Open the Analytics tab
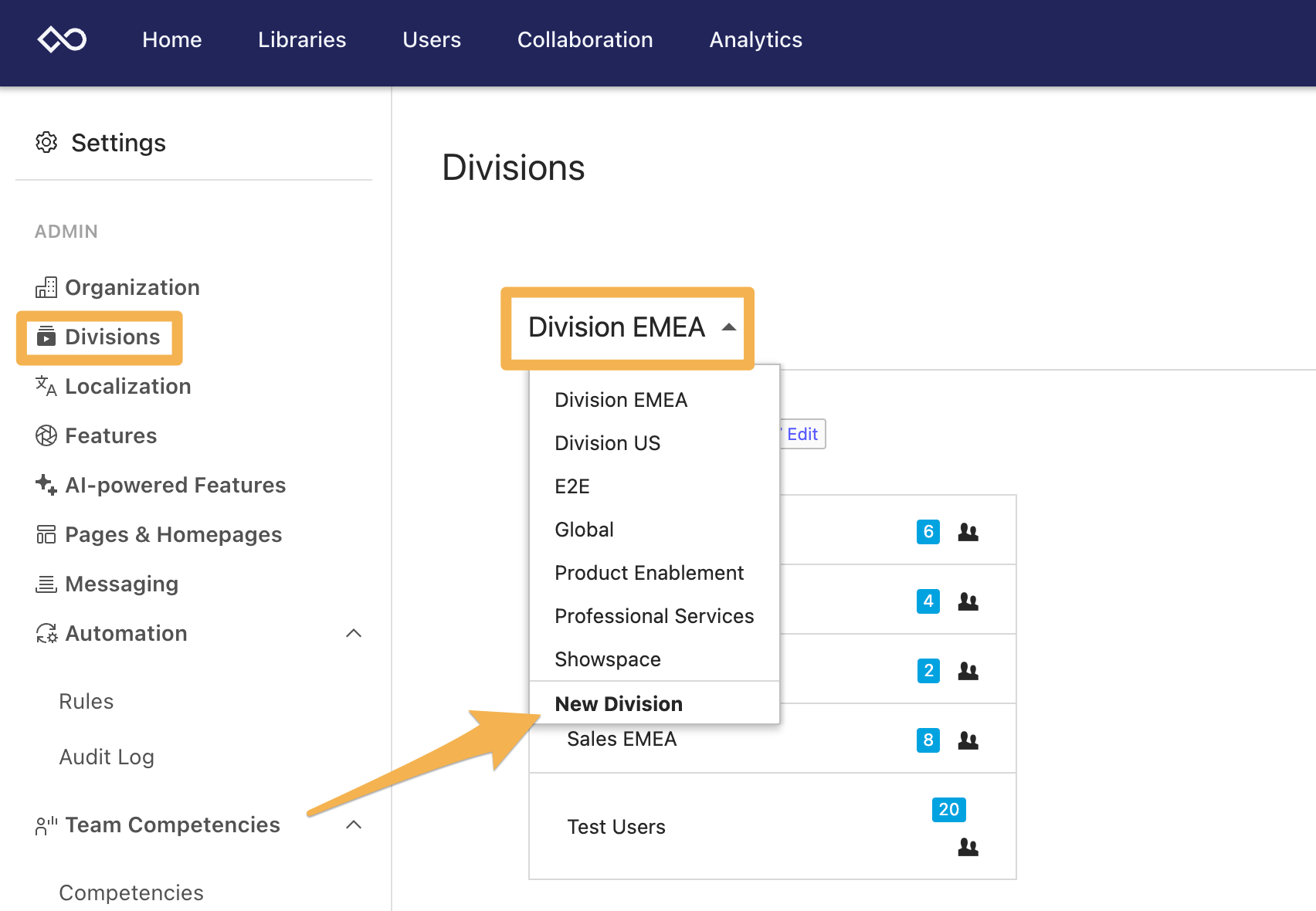The width and height of the screenshot is (1316, 911). click(x=756, y=39)
